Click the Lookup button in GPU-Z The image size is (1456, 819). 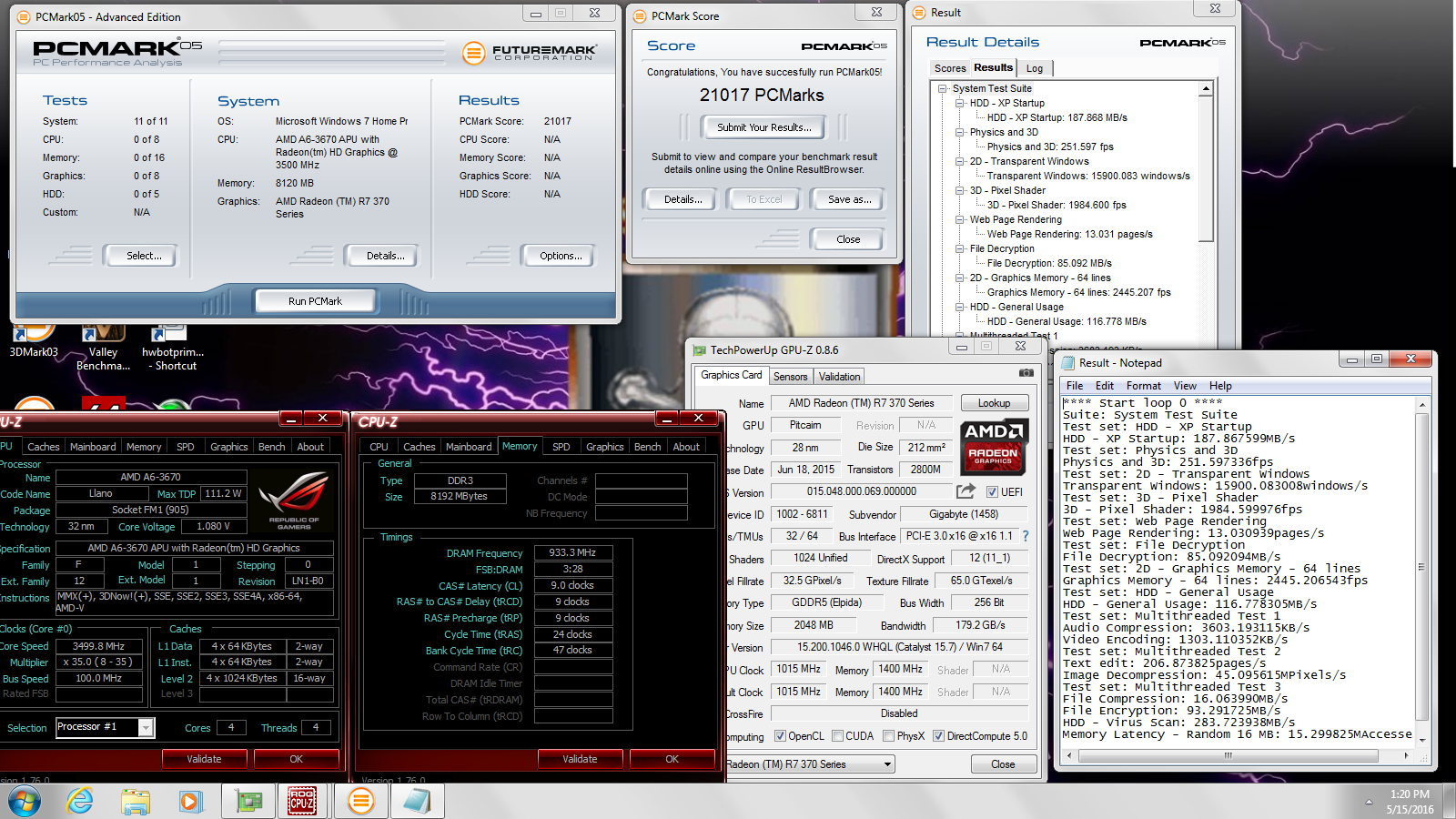tap(994, 403)
